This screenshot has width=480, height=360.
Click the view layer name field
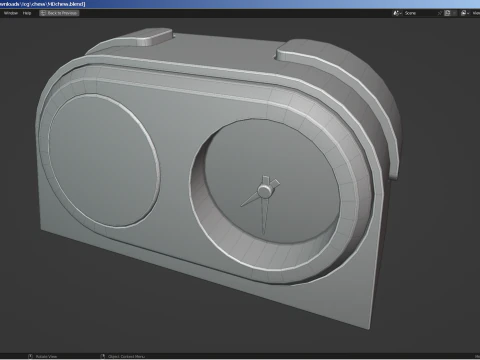point(476,13)
